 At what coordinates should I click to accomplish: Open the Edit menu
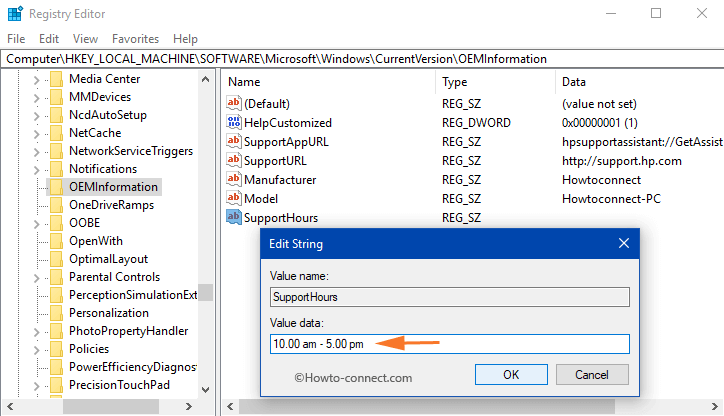pyautogui.click(x=49, y=39)
